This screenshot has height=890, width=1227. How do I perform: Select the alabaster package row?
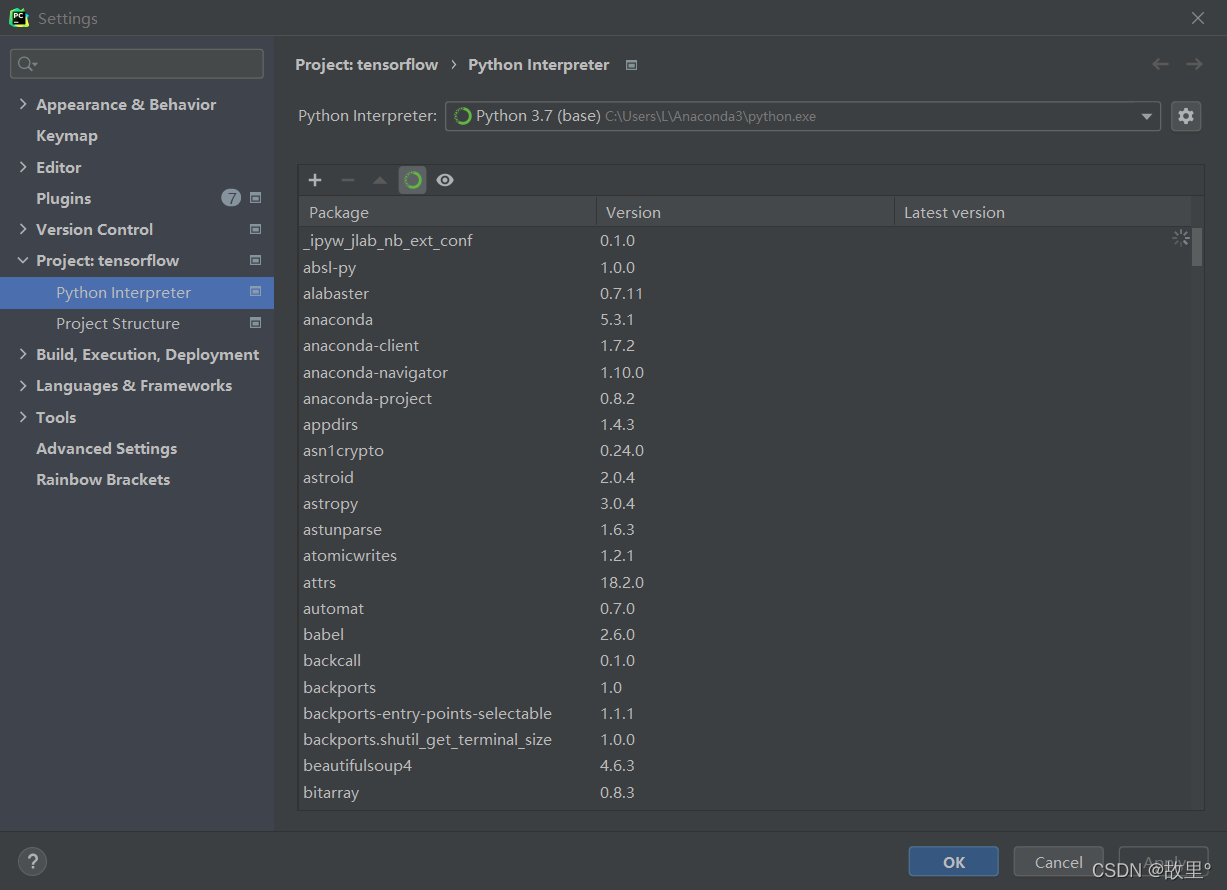(x=745, y=293)
